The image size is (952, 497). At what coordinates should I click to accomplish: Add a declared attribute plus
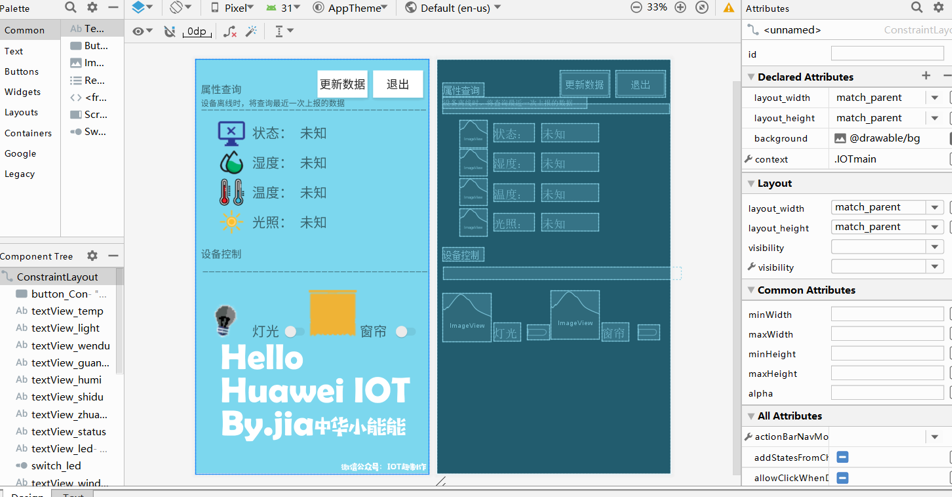click(x=926, y=76)
